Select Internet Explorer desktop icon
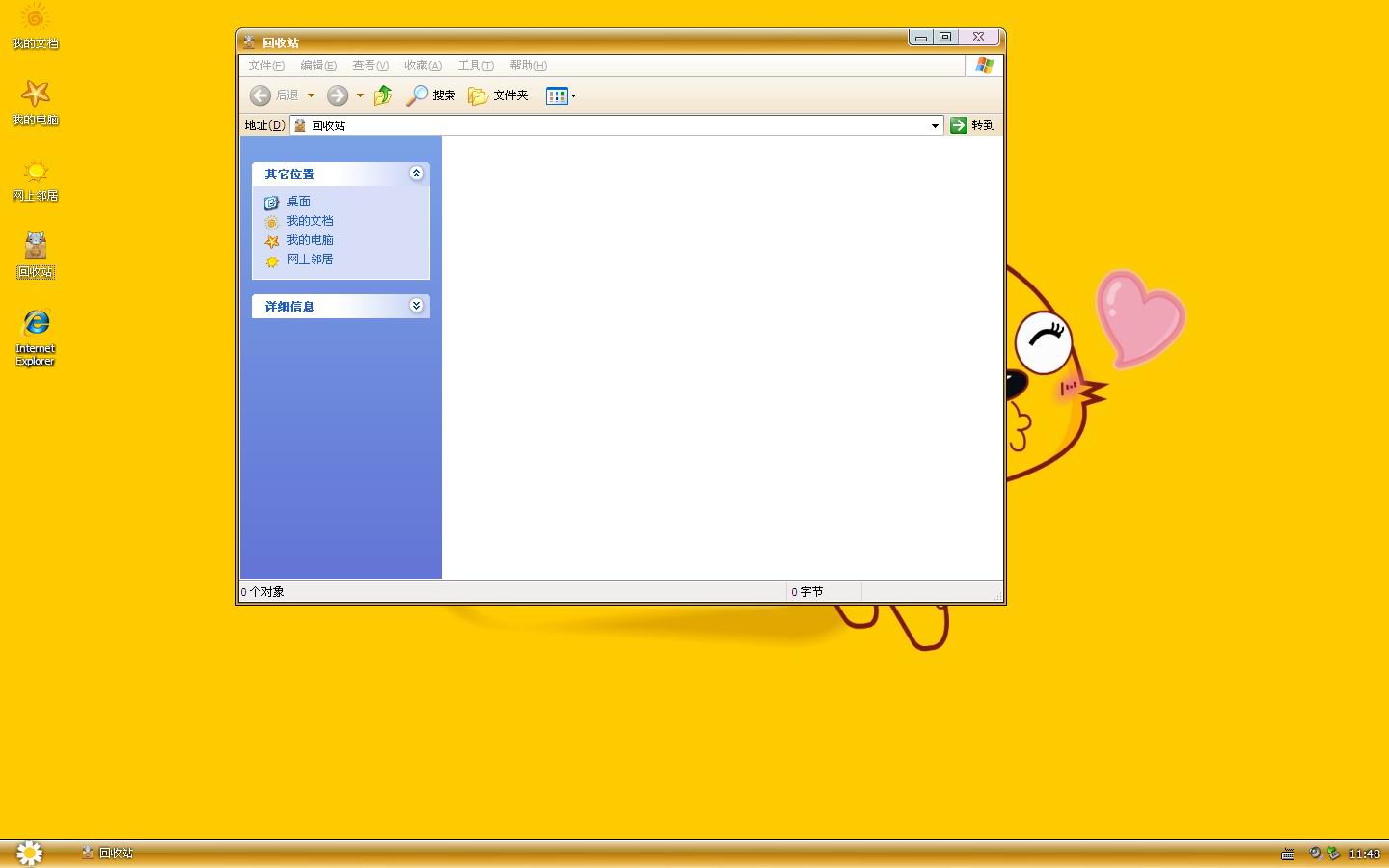1389x868 pixels. tap(35, 337)
